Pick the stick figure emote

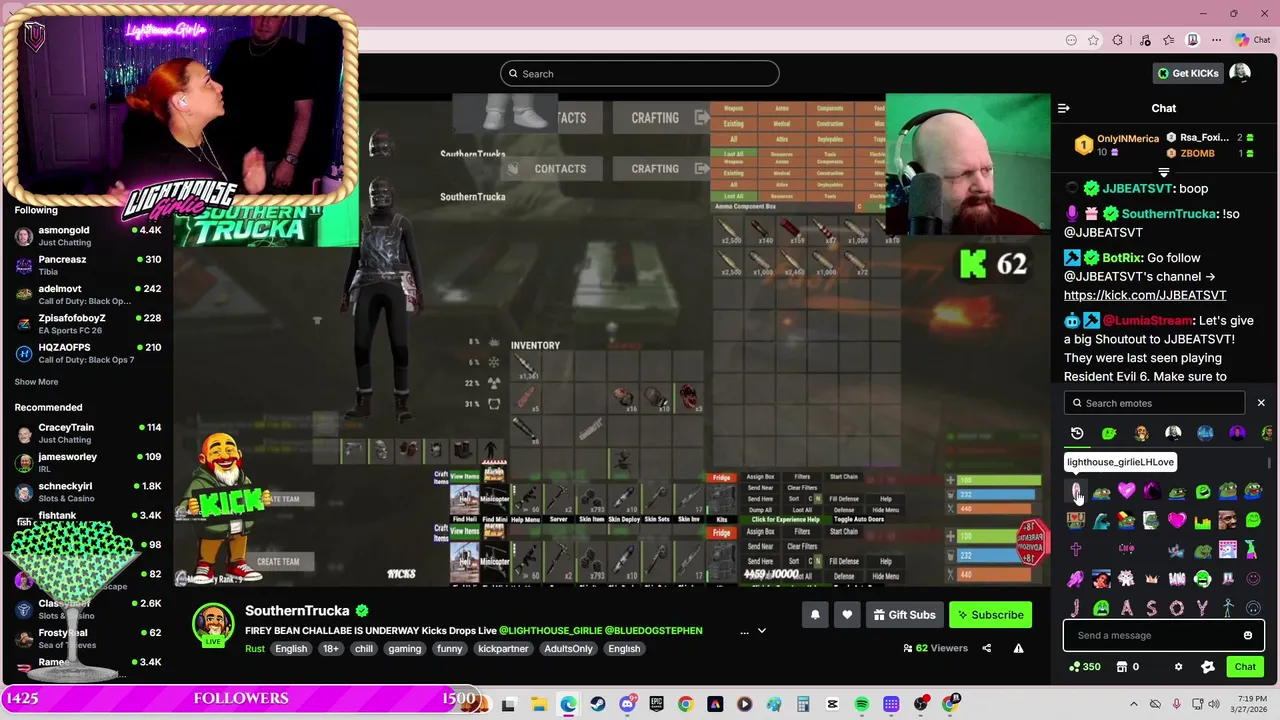(x=1228, y=607)
